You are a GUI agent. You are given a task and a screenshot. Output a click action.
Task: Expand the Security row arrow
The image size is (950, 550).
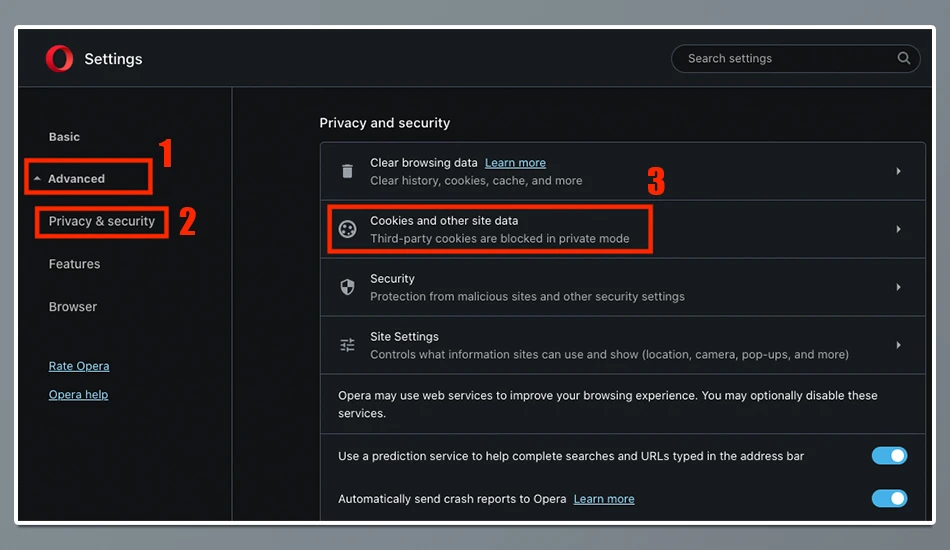899,287
